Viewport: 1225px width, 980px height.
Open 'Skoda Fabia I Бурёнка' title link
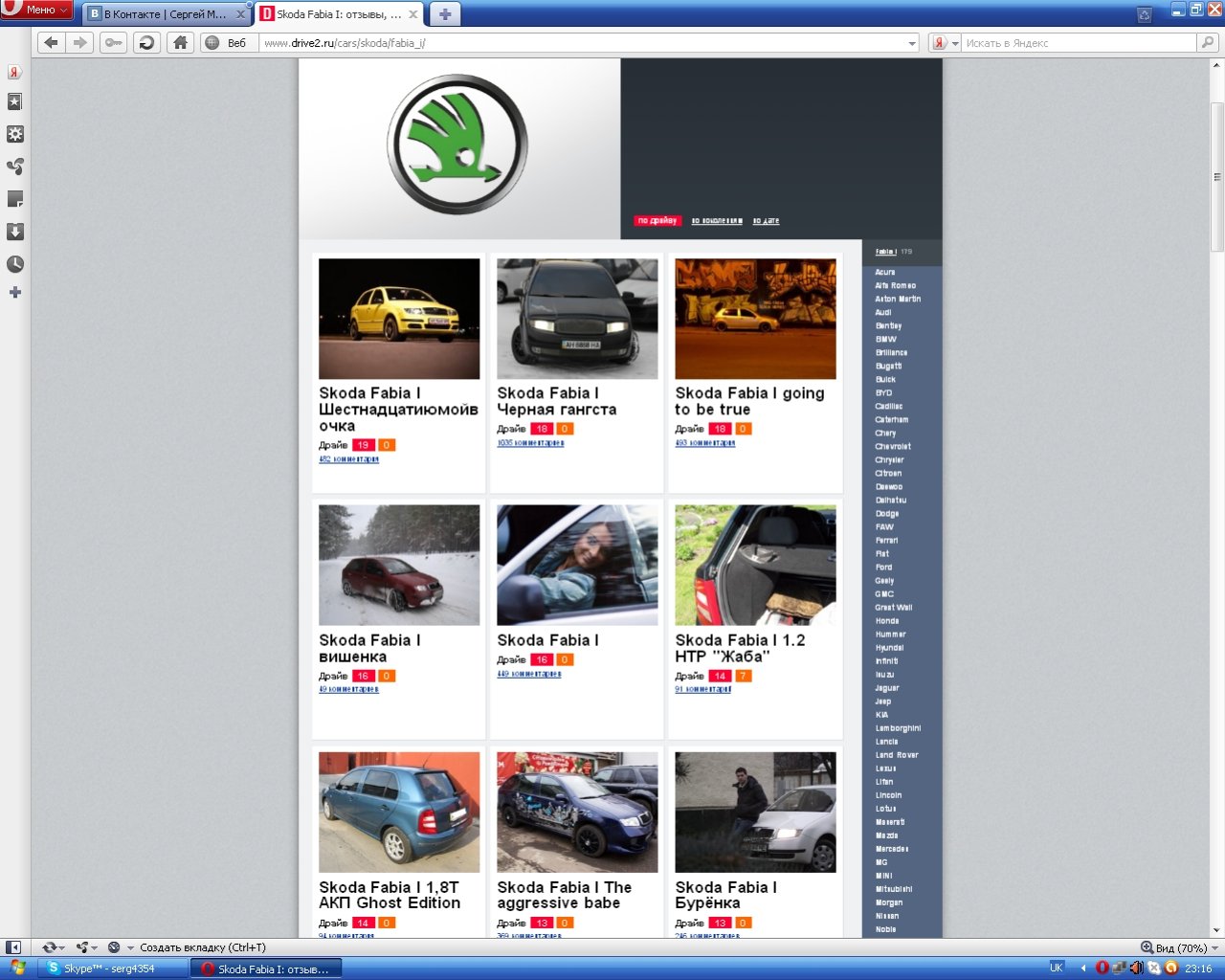tap(725, 895)
